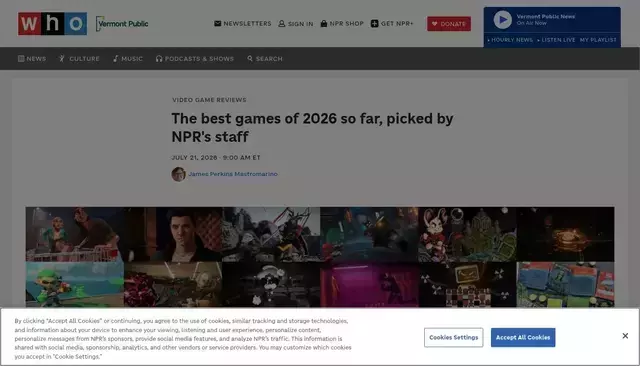This screenshot has height=366, width=640.
Task: Accept All Cookies
Action: pyautogui.click(x=523, y=337)
